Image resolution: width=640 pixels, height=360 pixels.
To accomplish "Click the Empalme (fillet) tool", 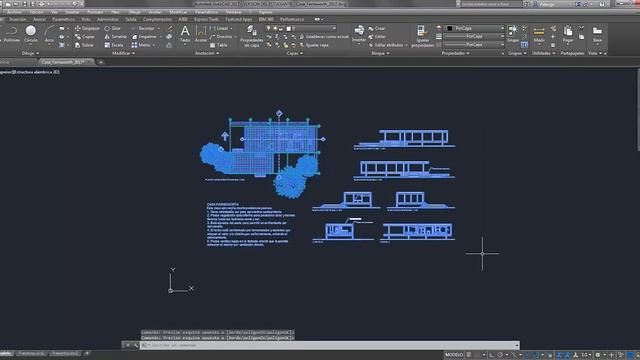I will (x=144, y=37).
